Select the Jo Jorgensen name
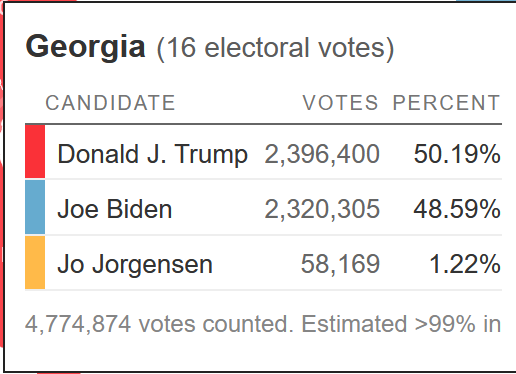Screen dimensions: 516x374 pos(135,265)
